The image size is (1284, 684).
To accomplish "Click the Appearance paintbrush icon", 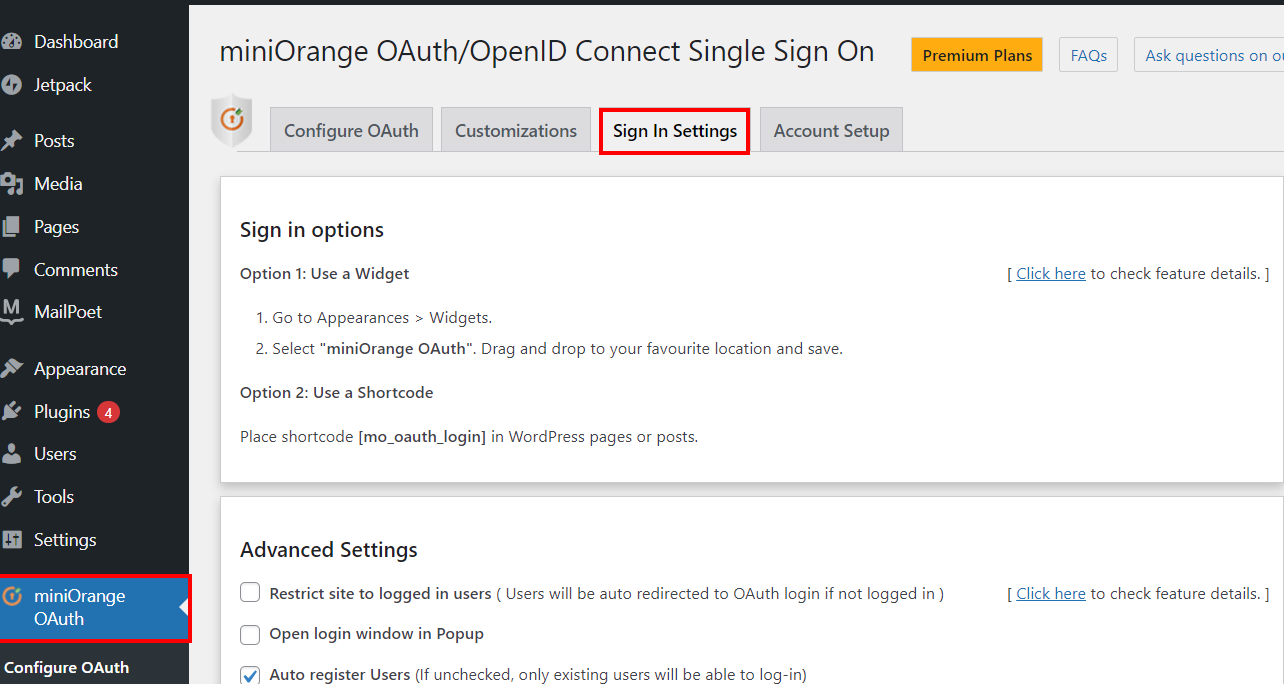I will pos(11,369).
